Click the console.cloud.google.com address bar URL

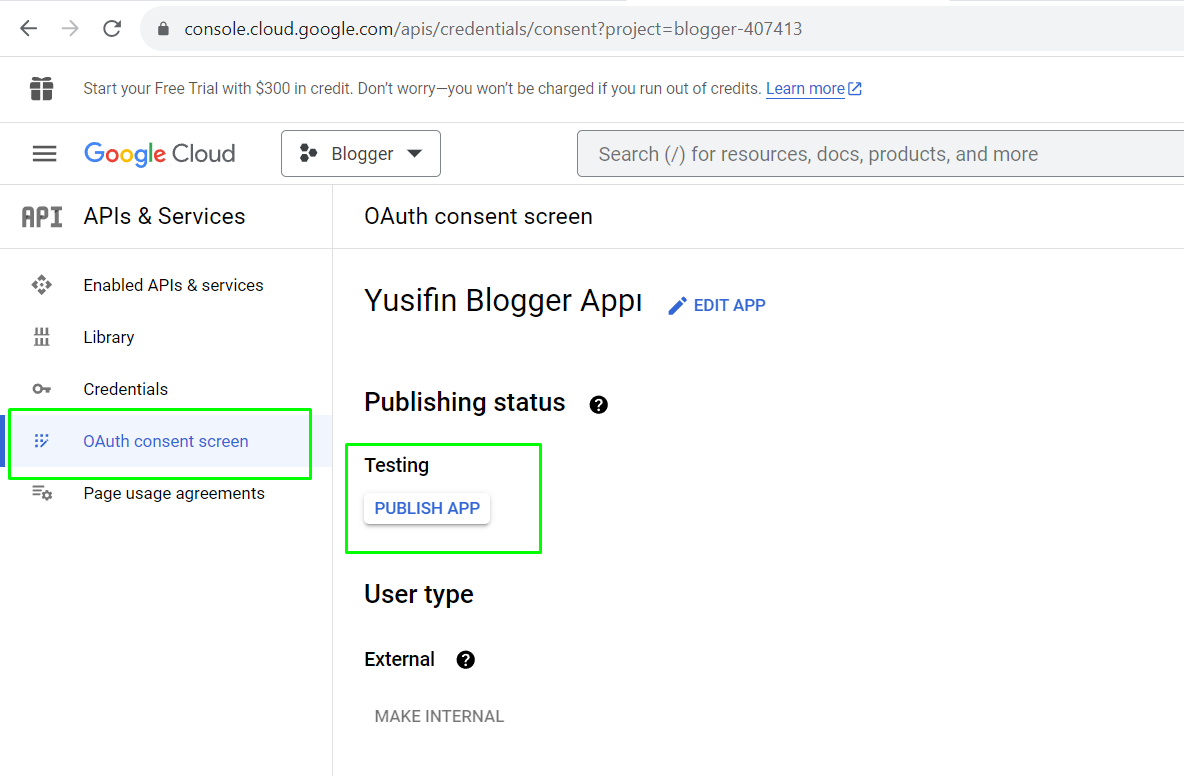[493, 29]
